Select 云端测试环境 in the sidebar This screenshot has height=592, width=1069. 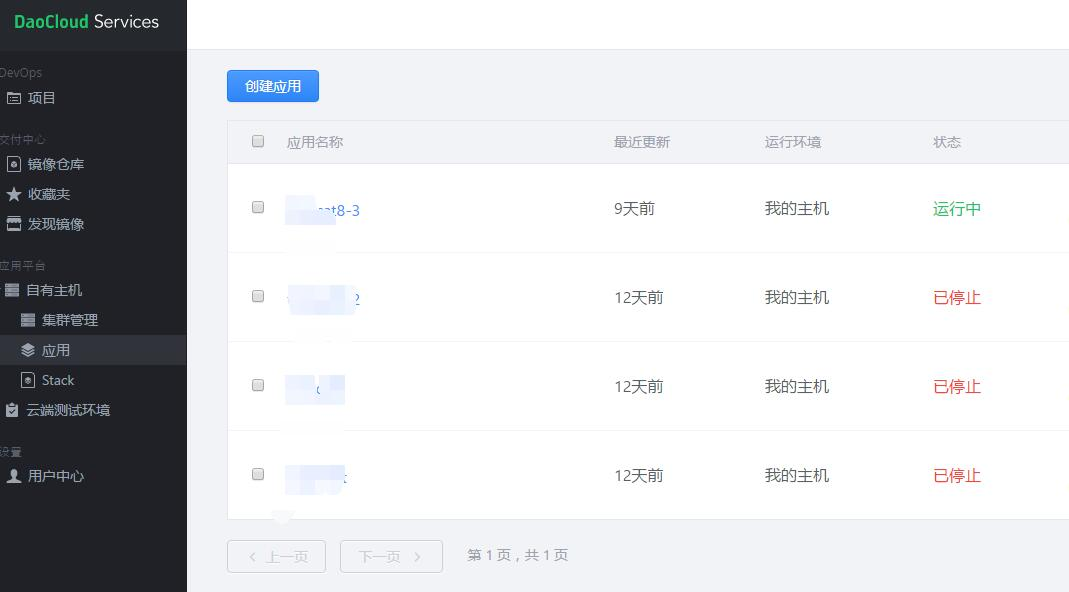pos(67,410)
